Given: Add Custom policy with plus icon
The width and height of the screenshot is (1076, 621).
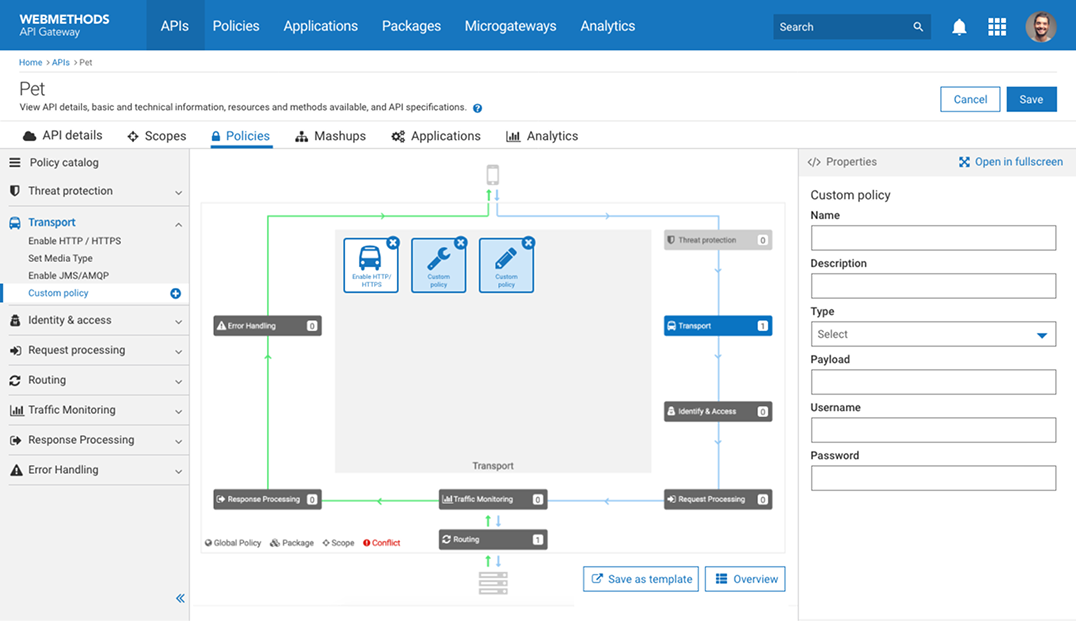Looking at the screenshot, I should (x=176, y=294).
